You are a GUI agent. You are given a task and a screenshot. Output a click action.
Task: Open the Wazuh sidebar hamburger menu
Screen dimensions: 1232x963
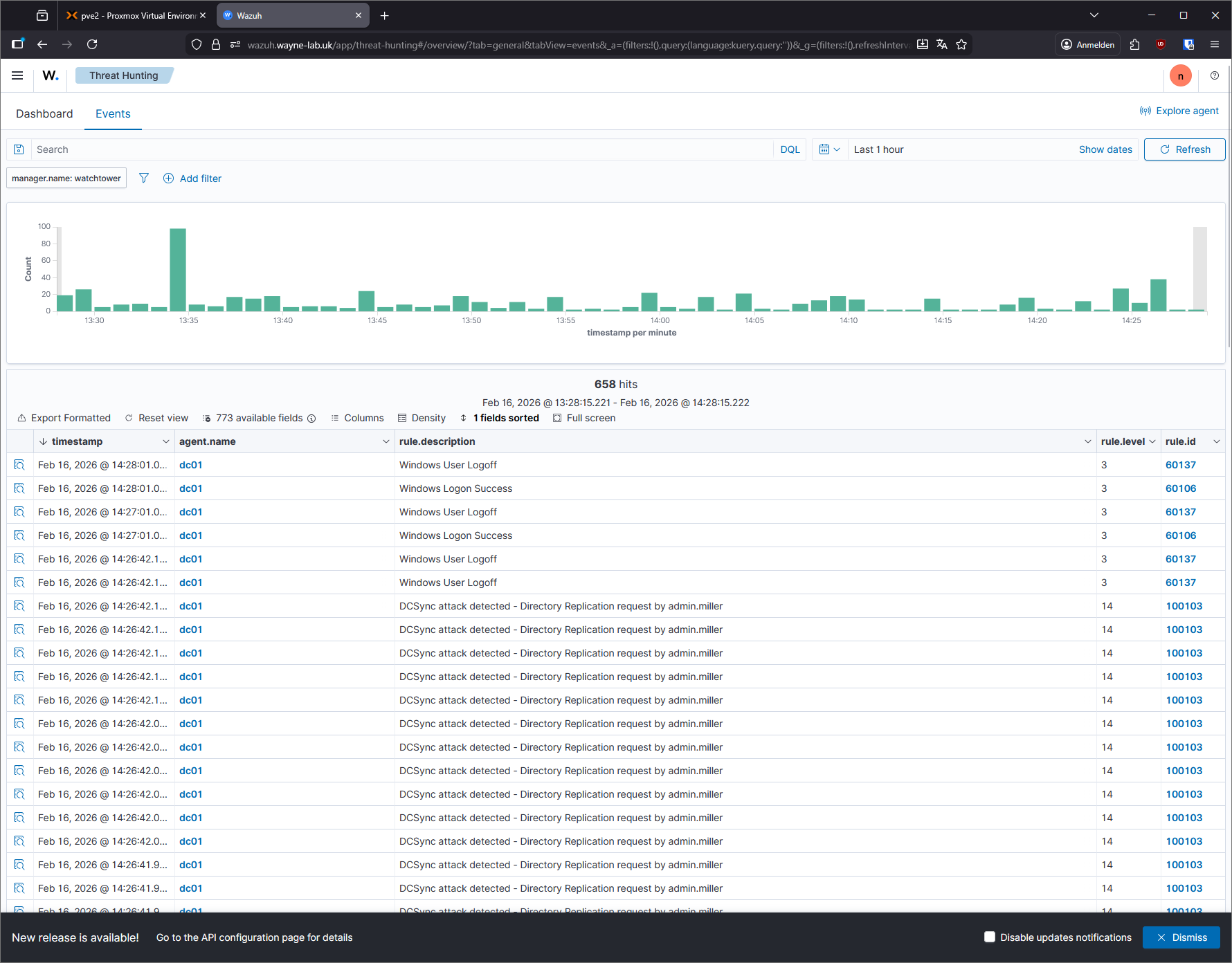17,75
